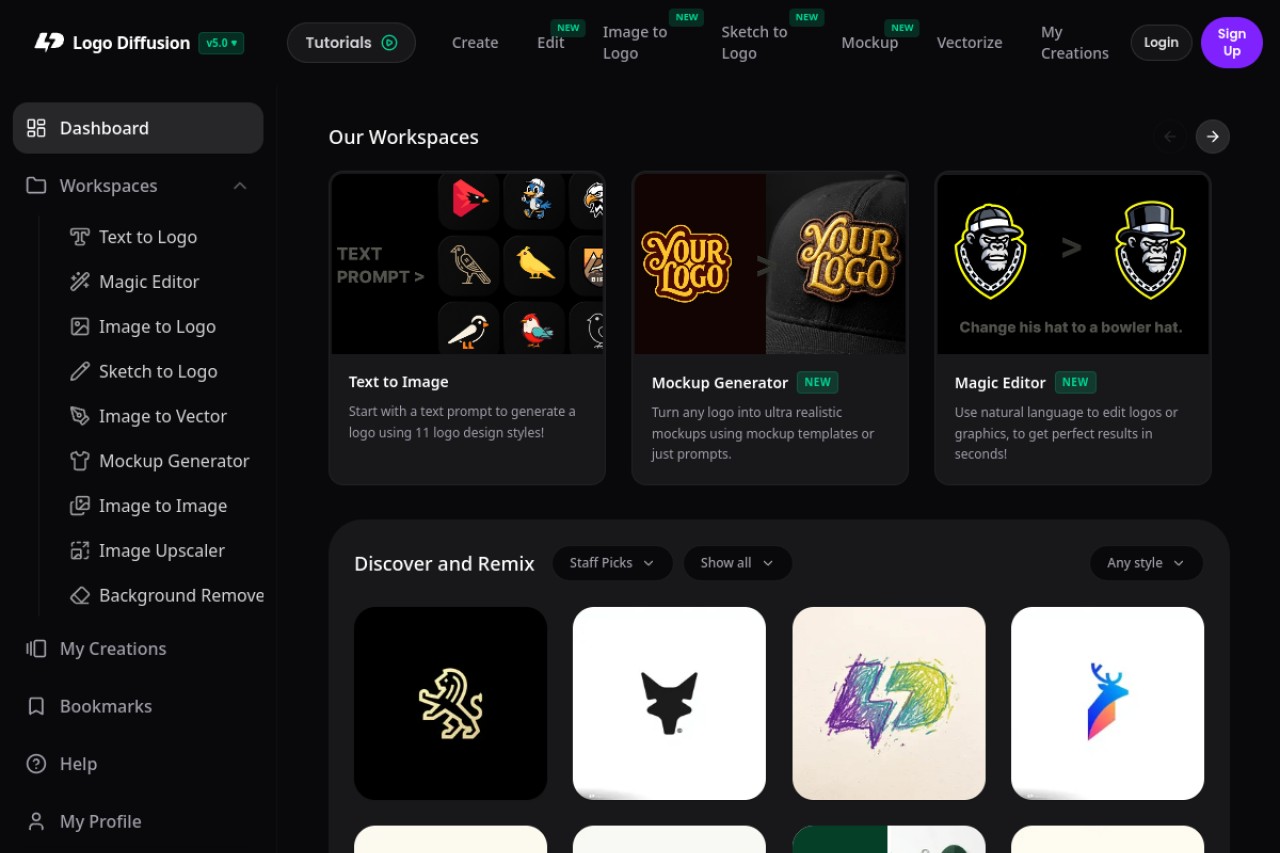This screenshot has width=1280, height=853.
Task: Go to next workspaces with right arrow
Action: coord(1212,137)
